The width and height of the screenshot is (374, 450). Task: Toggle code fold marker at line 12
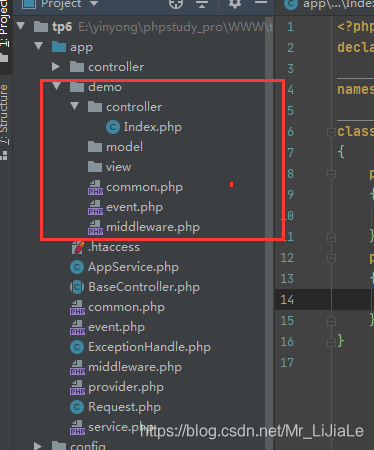coord(331,258)
